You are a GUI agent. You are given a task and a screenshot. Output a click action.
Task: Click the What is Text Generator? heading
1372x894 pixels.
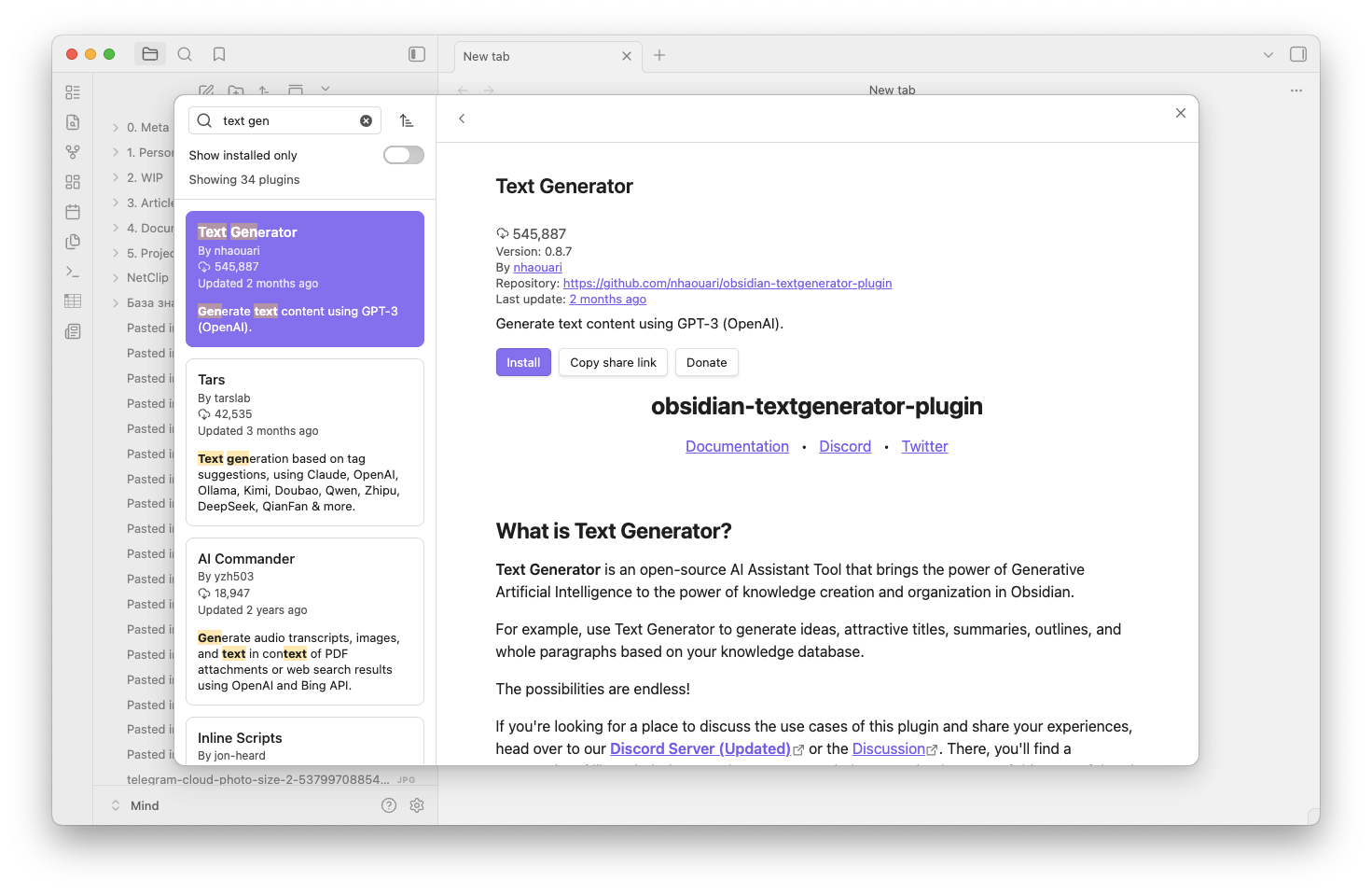click(614, 531)
